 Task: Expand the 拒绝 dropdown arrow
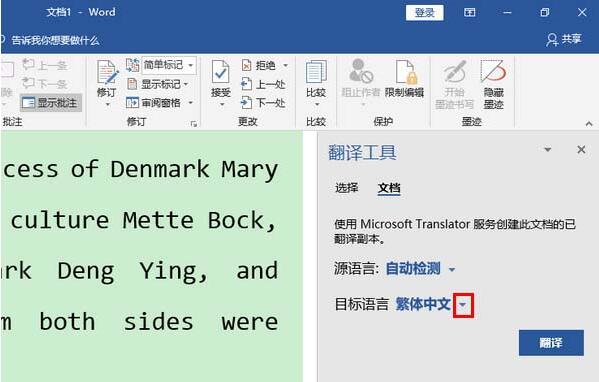point(285,65)
